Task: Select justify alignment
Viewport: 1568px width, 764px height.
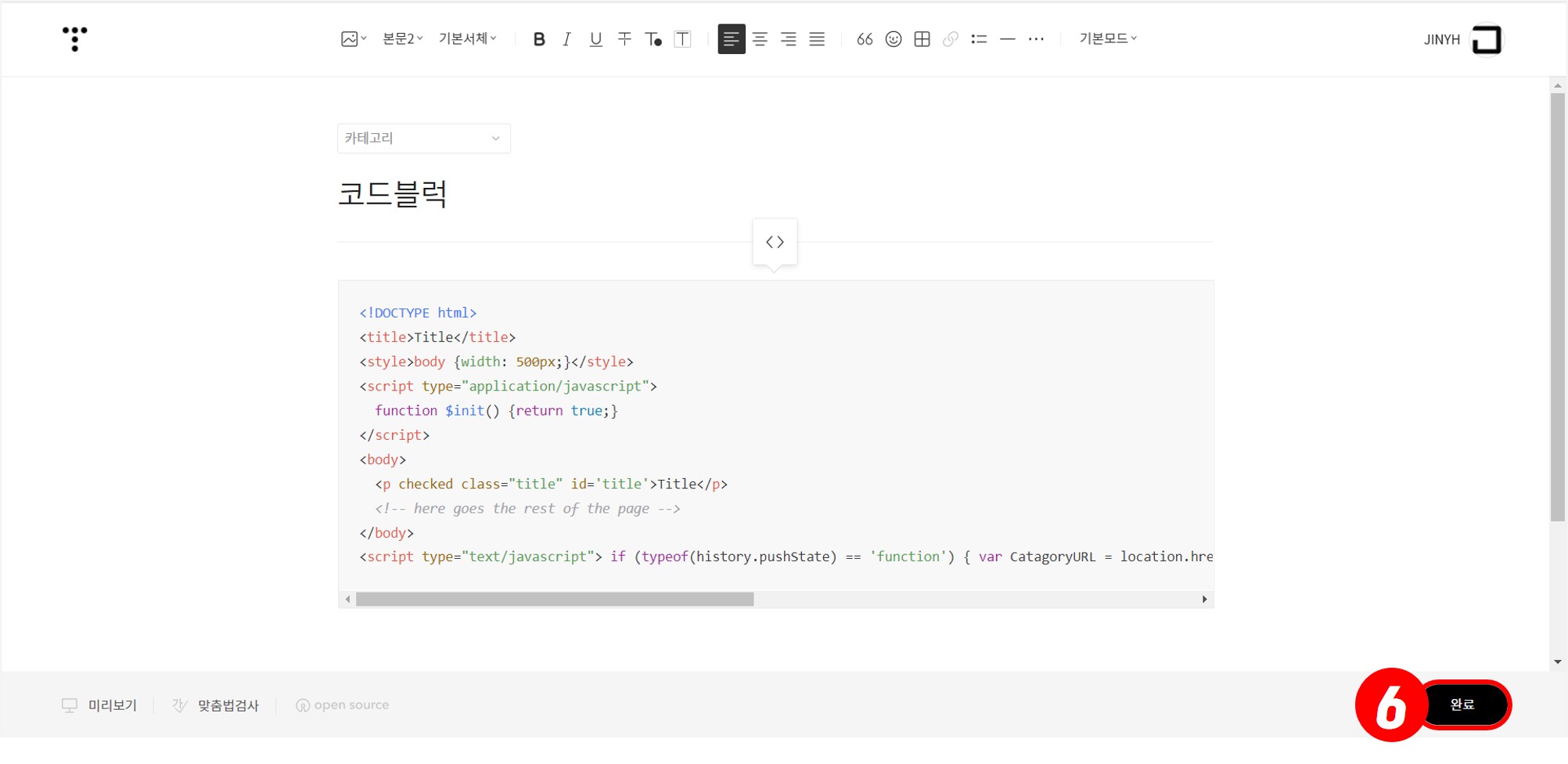Action: pyautogui.click(x=817, y=39)
